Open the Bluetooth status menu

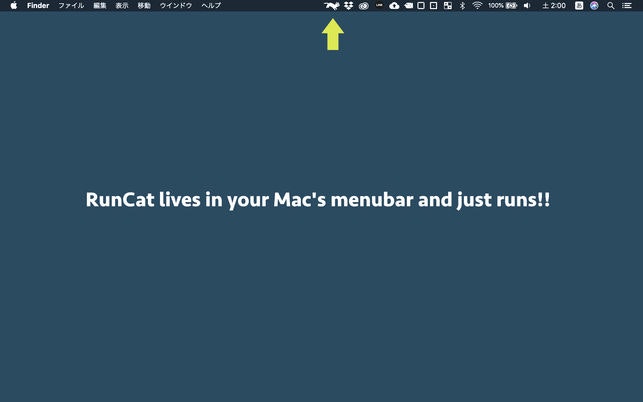pos(462,5)
